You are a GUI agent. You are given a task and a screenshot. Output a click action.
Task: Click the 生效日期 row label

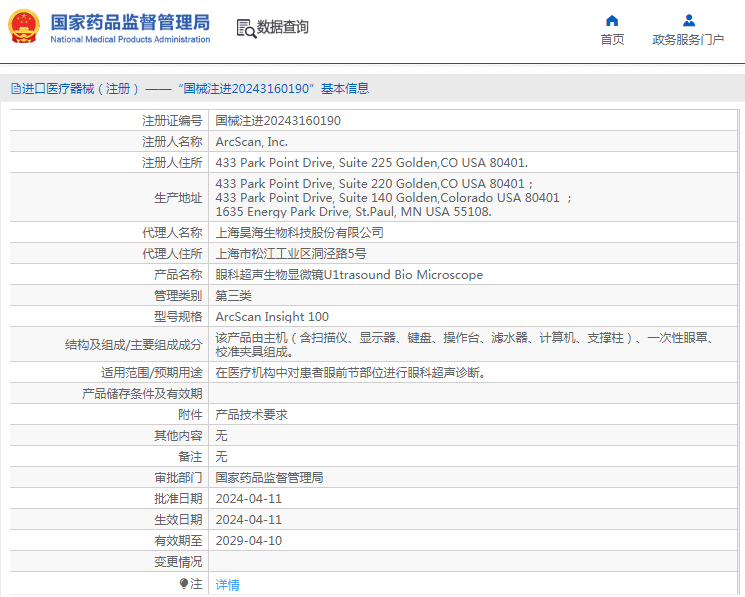click(x=178, y=520)
